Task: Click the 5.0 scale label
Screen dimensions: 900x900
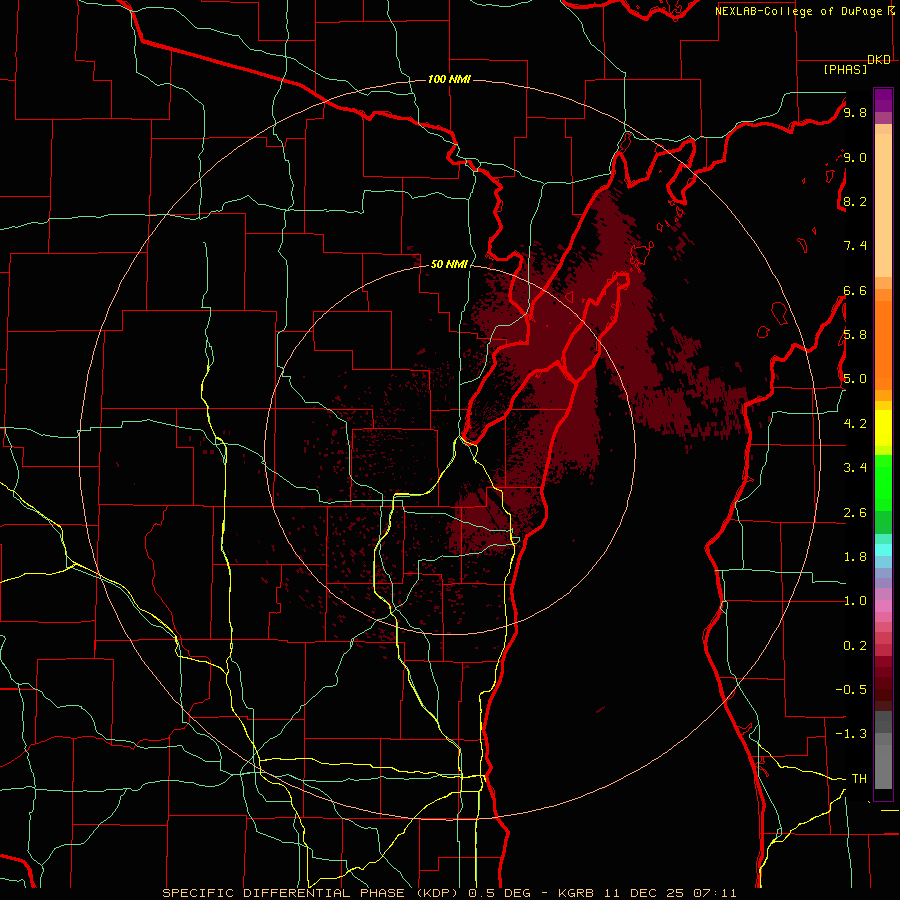Action: (855, 379)
